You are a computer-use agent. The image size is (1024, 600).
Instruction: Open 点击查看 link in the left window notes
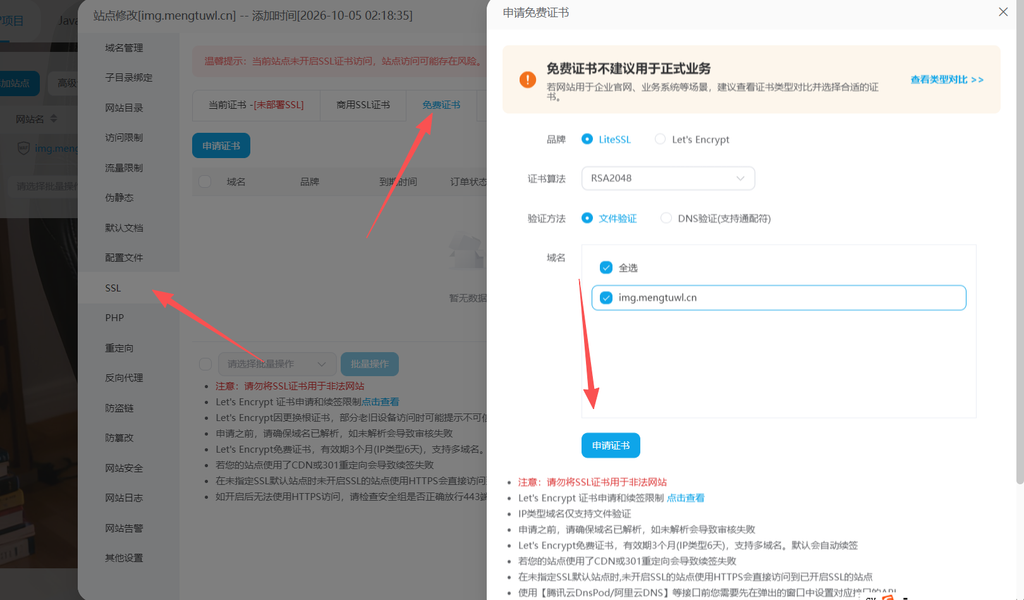[380, 402]
